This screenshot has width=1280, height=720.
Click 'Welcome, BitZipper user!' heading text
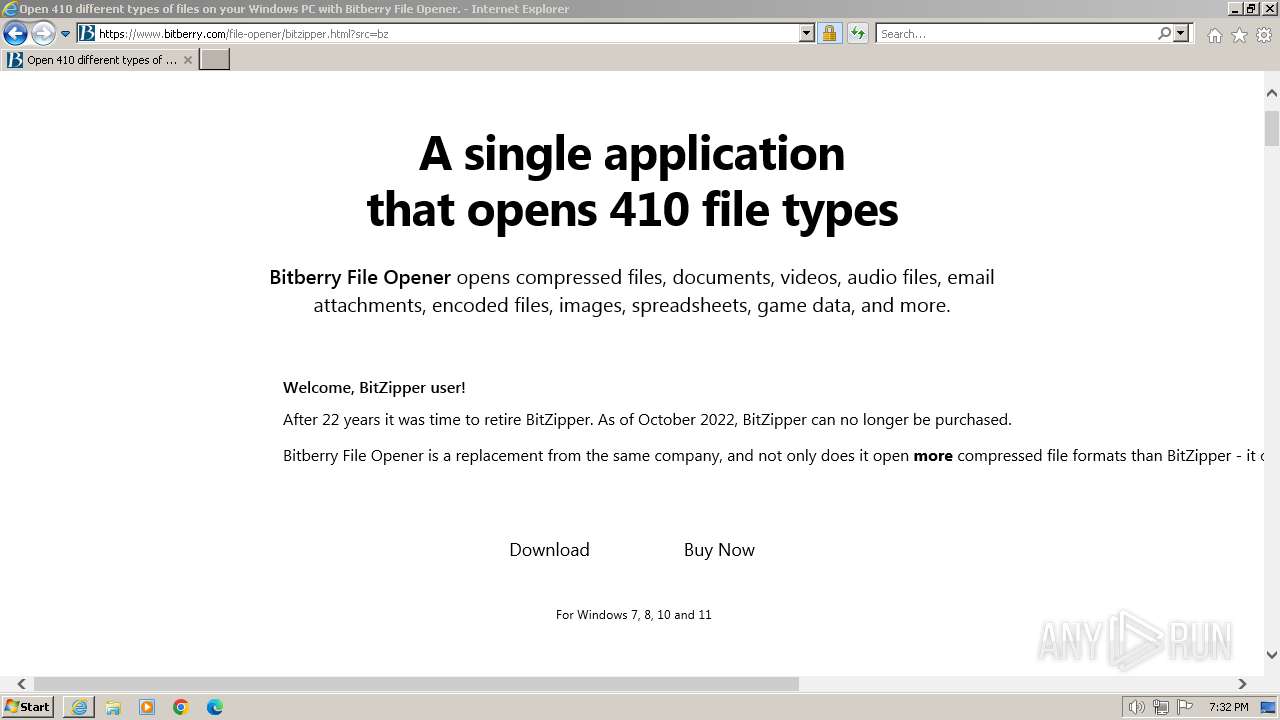point(374,387)
